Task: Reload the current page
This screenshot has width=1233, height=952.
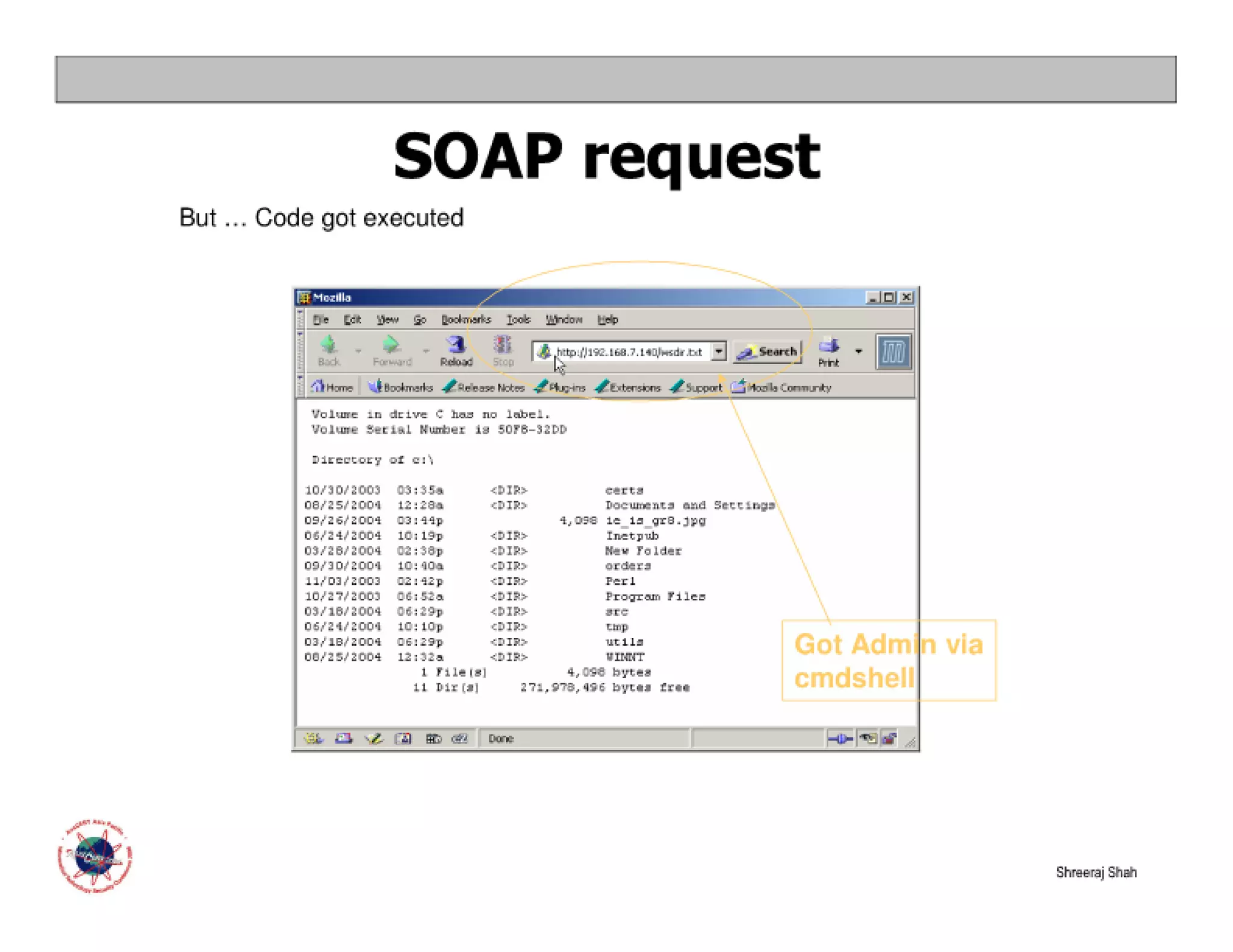Action: click(456, 351)
